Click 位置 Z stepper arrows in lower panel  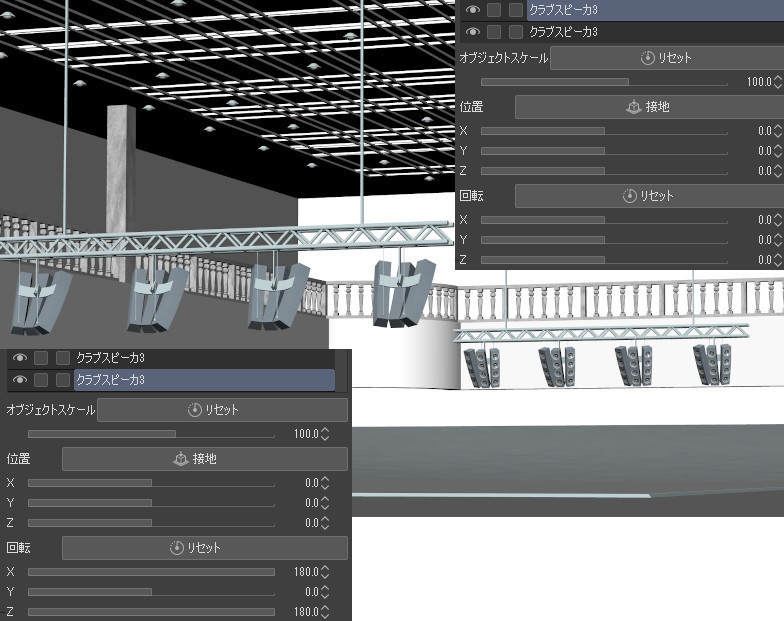tap(325, 522)
